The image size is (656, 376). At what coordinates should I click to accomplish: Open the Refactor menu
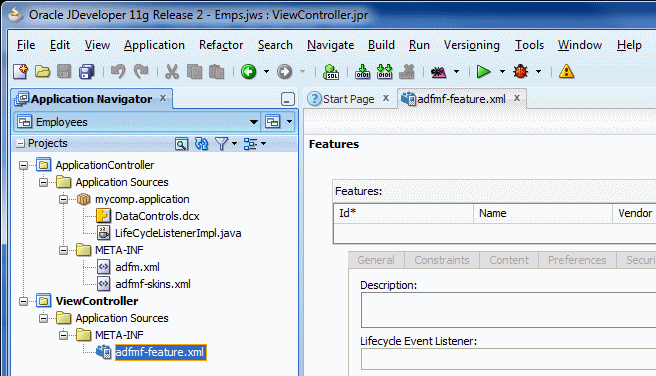221,45
